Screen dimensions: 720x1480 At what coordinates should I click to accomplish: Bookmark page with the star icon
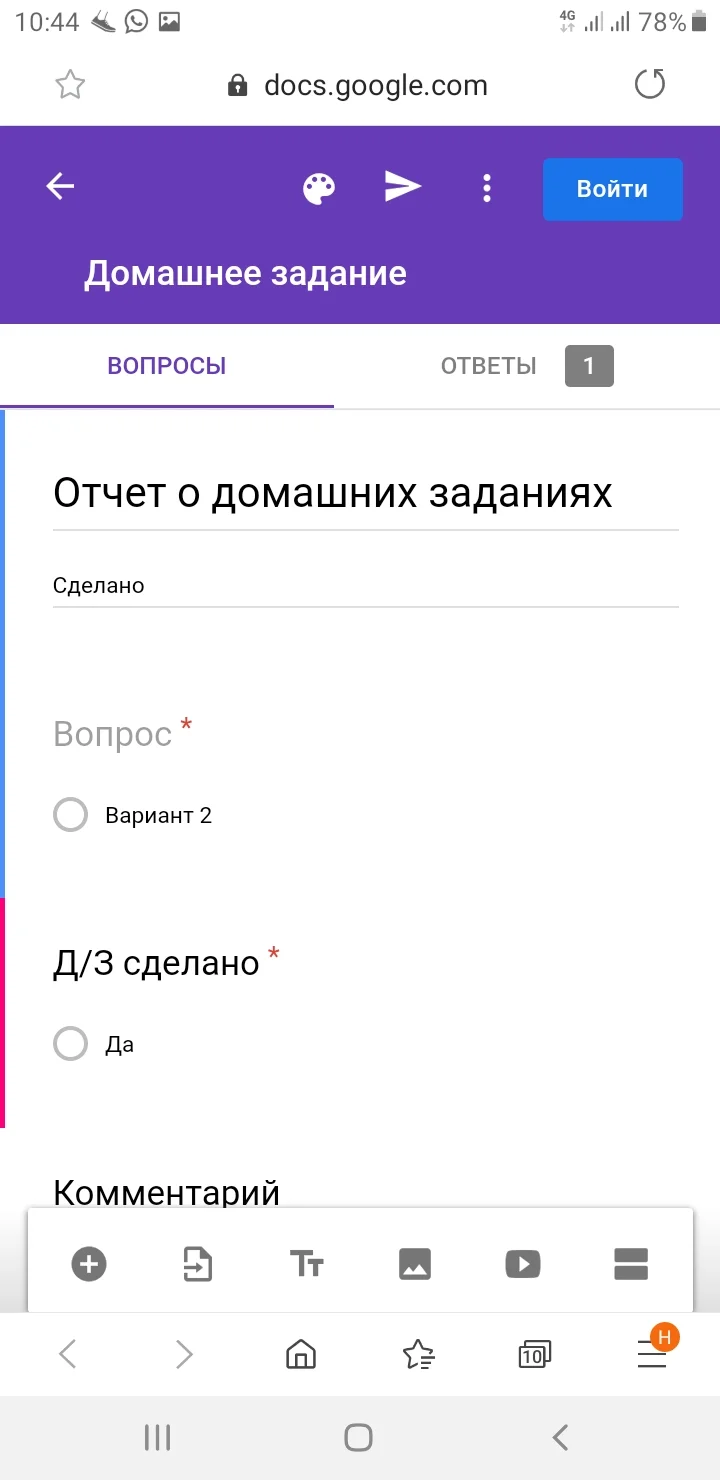[70, 85]
